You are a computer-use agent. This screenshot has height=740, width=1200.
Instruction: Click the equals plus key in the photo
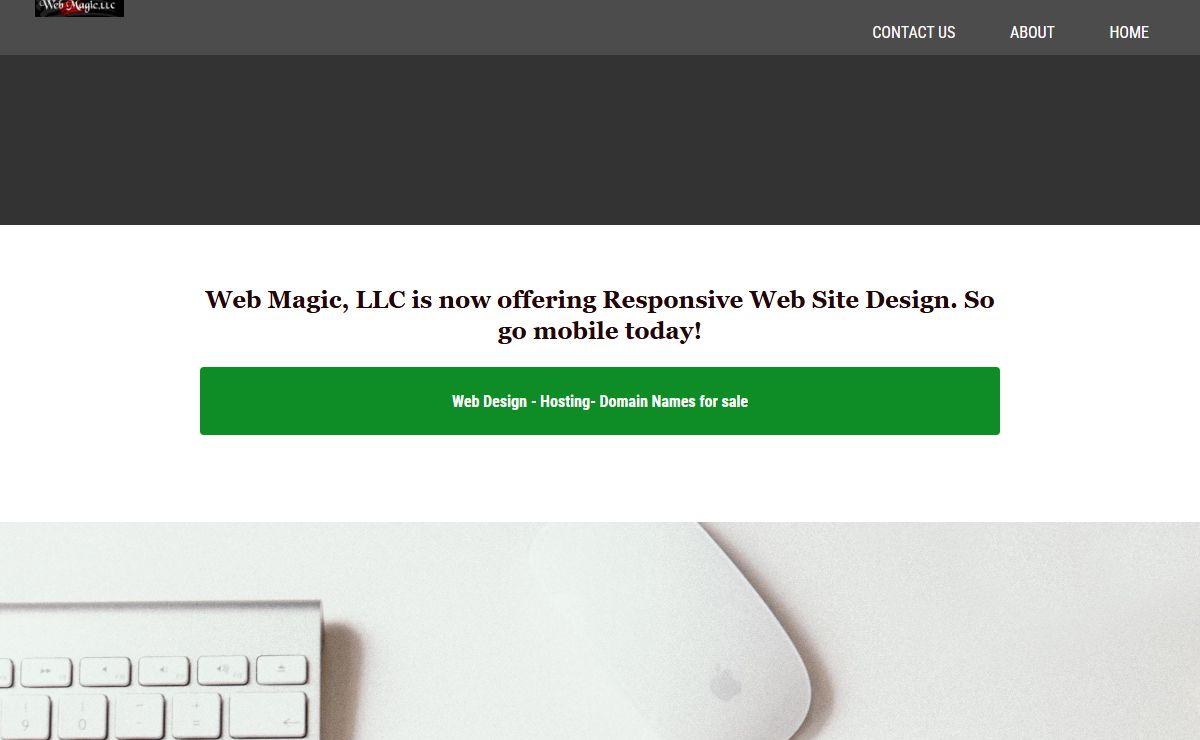point(195,717)
